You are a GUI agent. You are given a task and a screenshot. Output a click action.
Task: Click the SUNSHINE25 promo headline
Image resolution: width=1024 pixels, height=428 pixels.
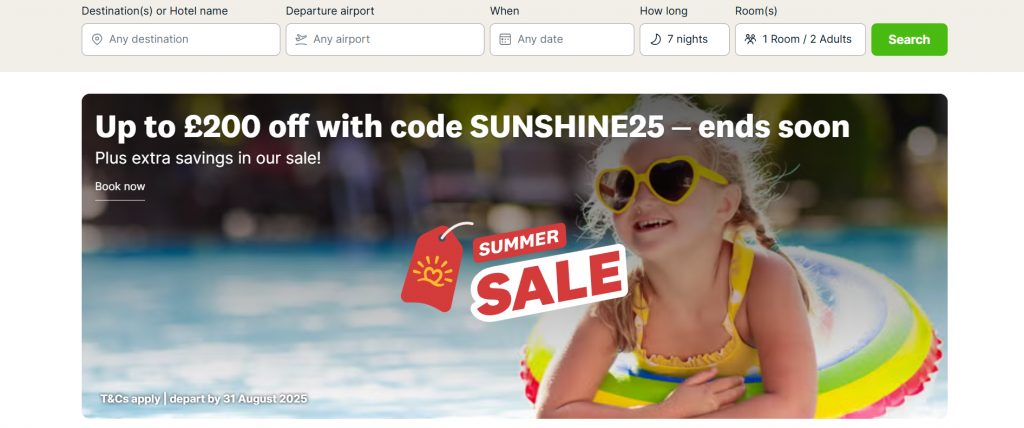click(472, 127)
